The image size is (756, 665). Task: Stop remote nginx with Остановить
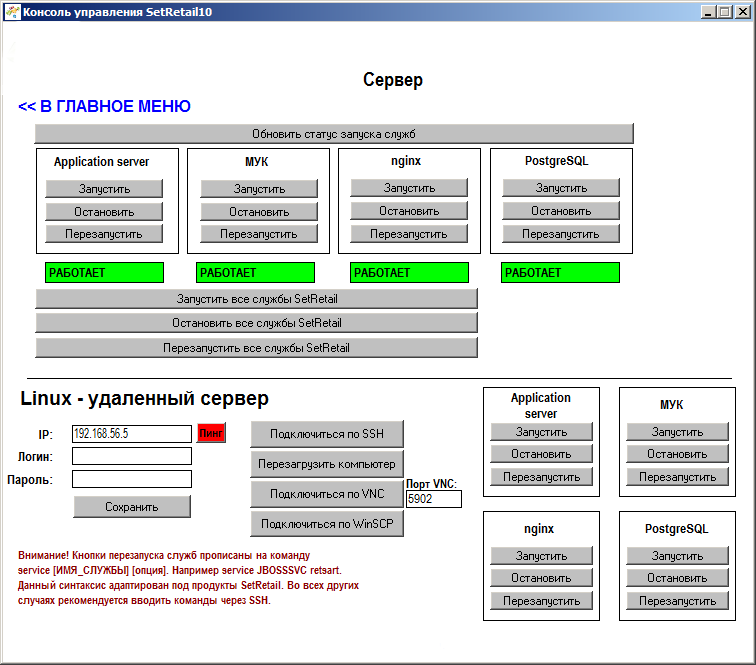tap(541, 578)
